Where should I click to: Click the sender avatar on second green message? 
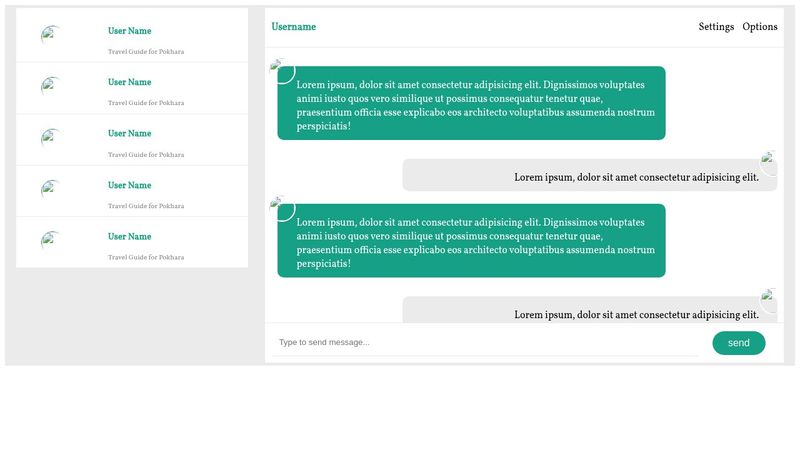point(282,209)
